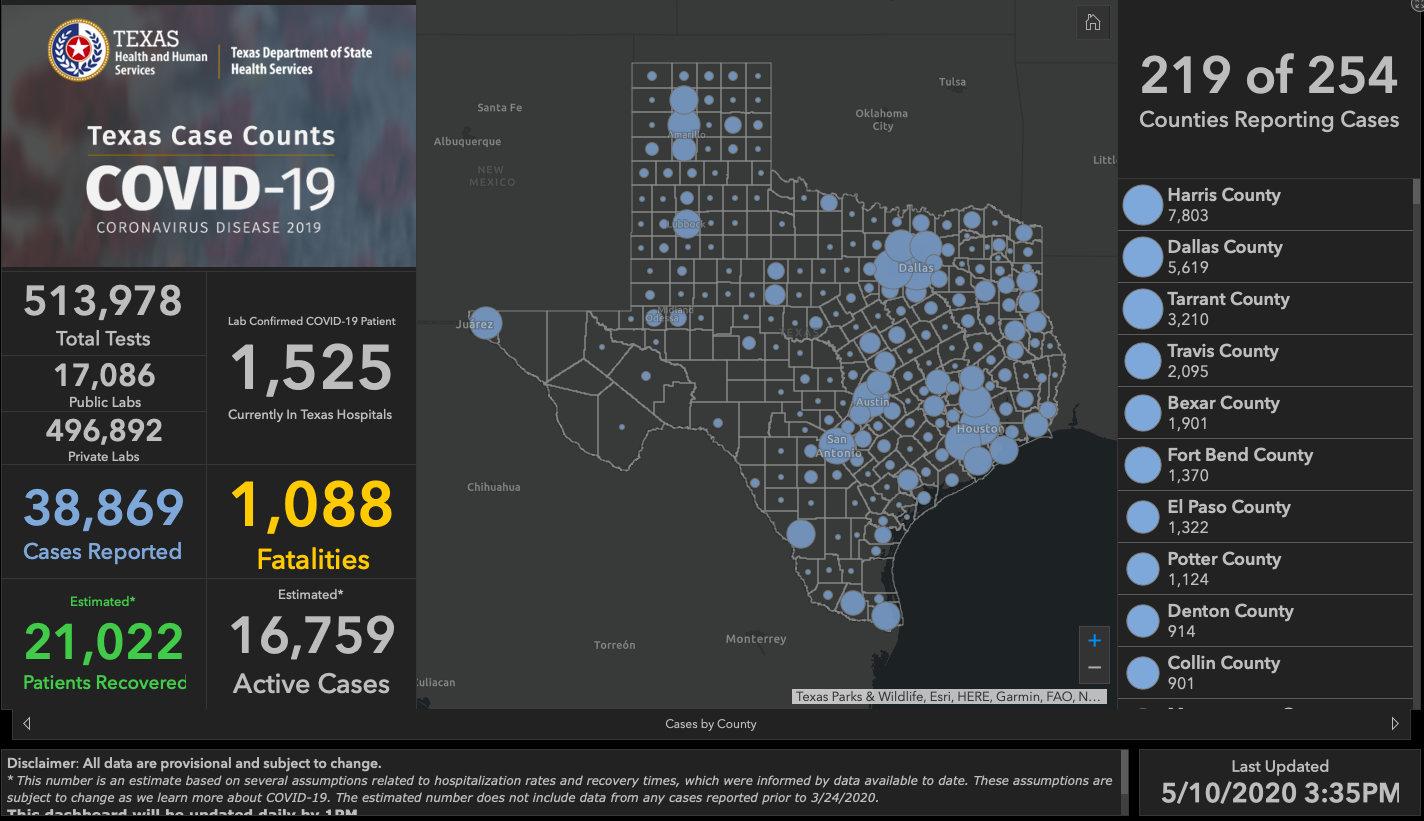
Task: Click the map attribution text
Action: tap(949, 696)
